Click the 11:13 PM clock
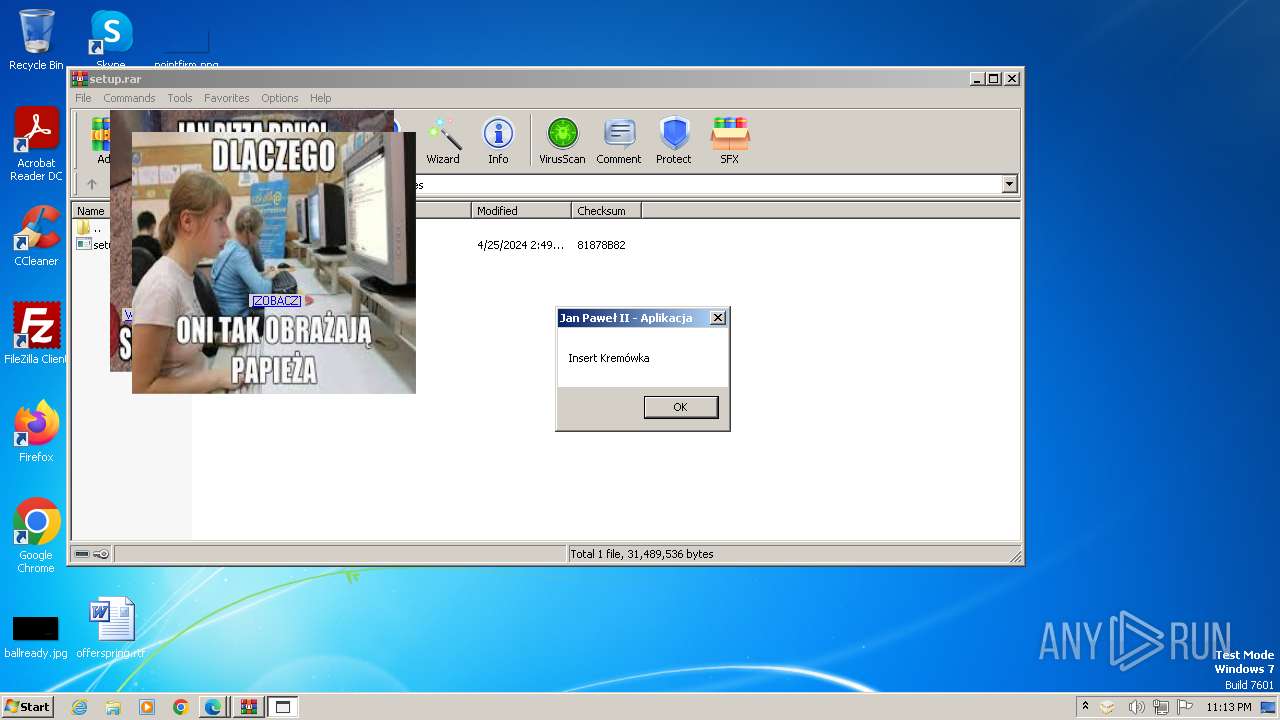Screen dimensions: 1280x720 point(1229,707)
